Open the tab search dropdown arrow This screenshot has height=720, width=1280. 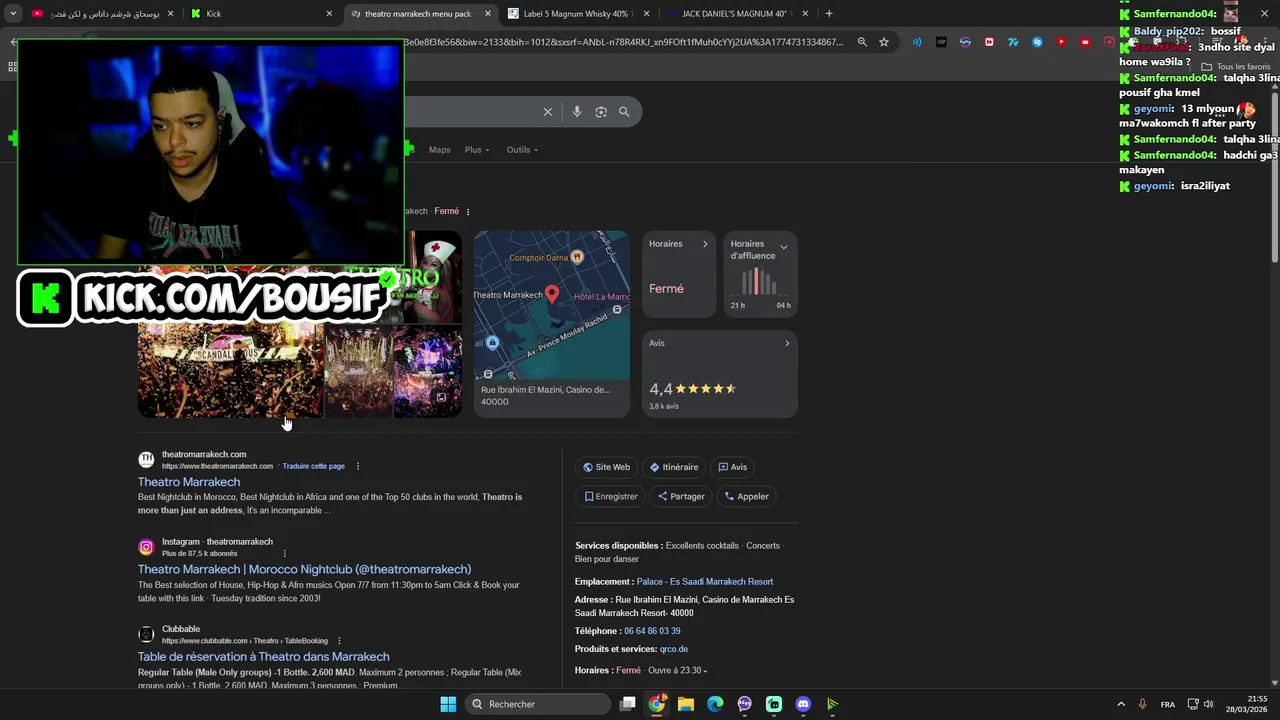click(13, 14)
